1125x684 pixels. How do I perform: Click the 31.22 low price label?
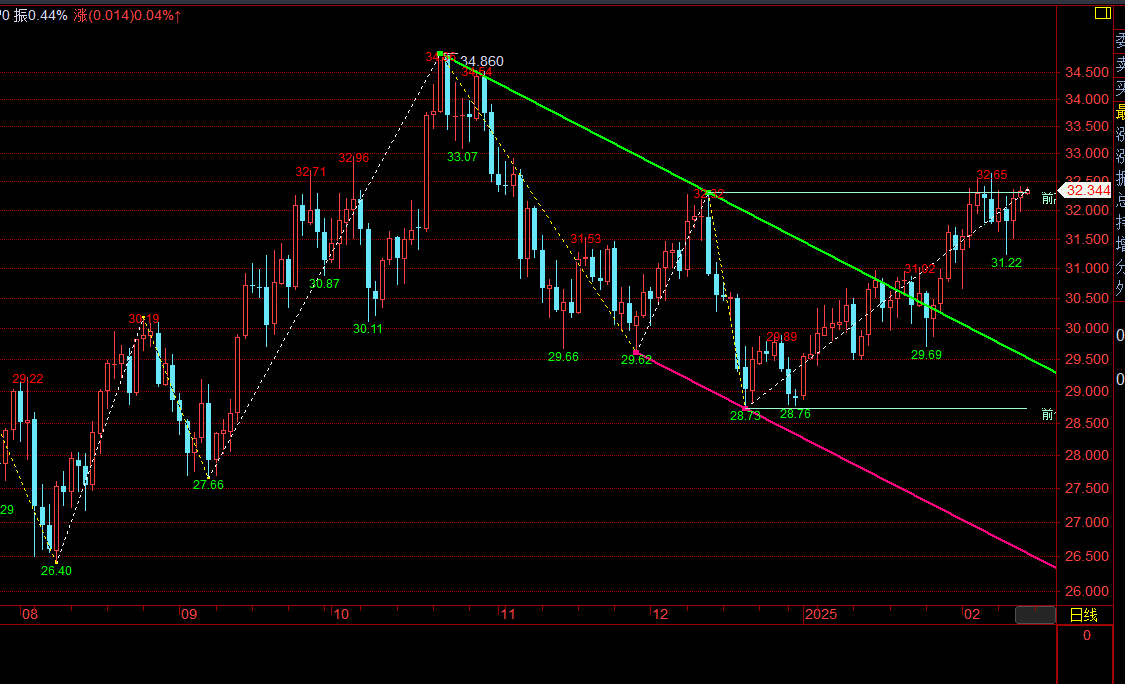(x=1006, y=262)
